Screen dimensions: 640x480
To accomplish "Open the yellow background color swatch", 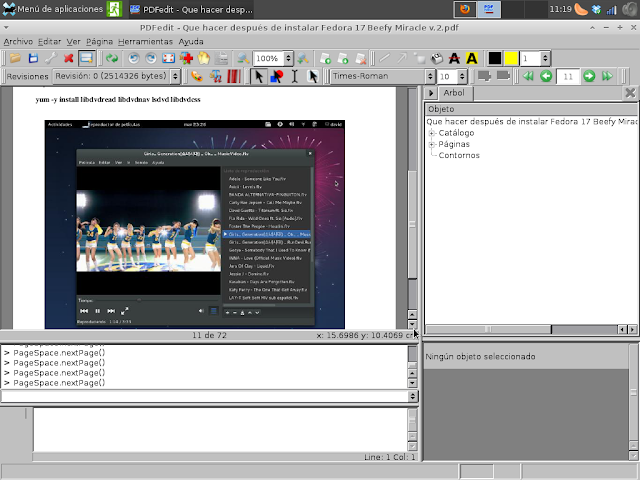I will click(511, 58).
